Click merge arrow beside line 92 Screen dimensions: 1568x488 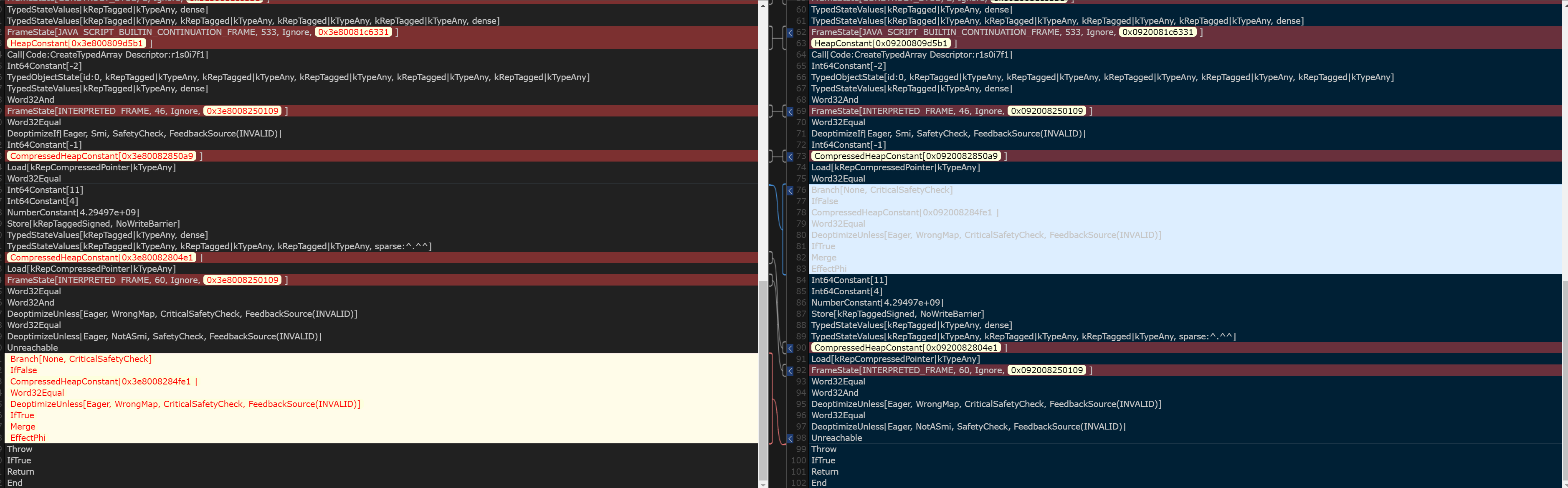(x=790, y=371)
